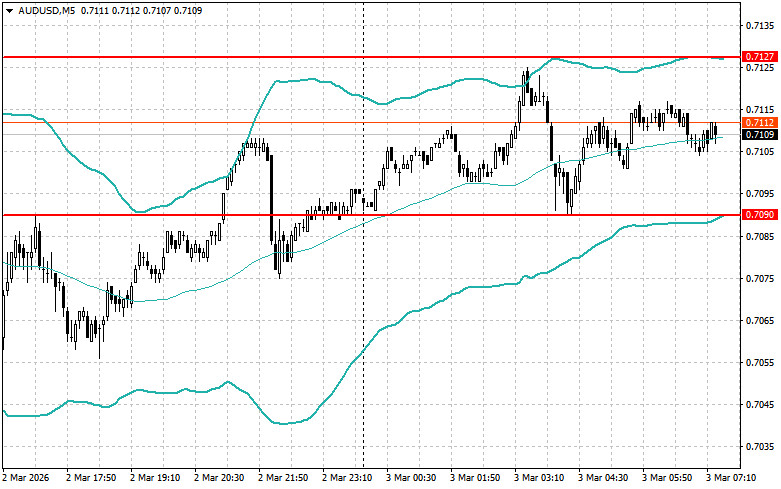Click the 2 Mar 21:50 time label

click(283, 478)
